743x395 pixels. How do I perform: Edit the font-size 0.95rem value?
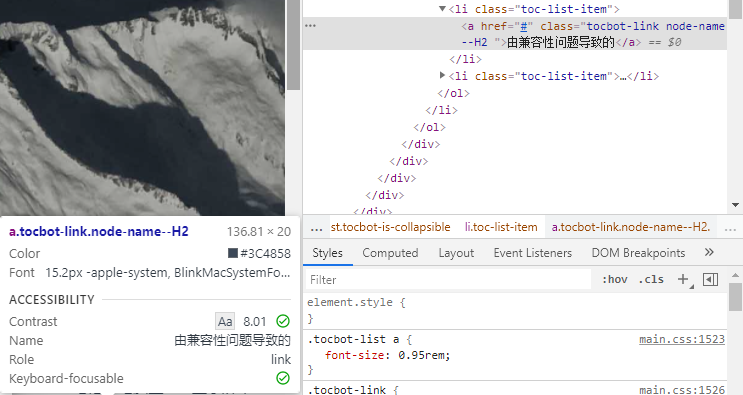423,355
